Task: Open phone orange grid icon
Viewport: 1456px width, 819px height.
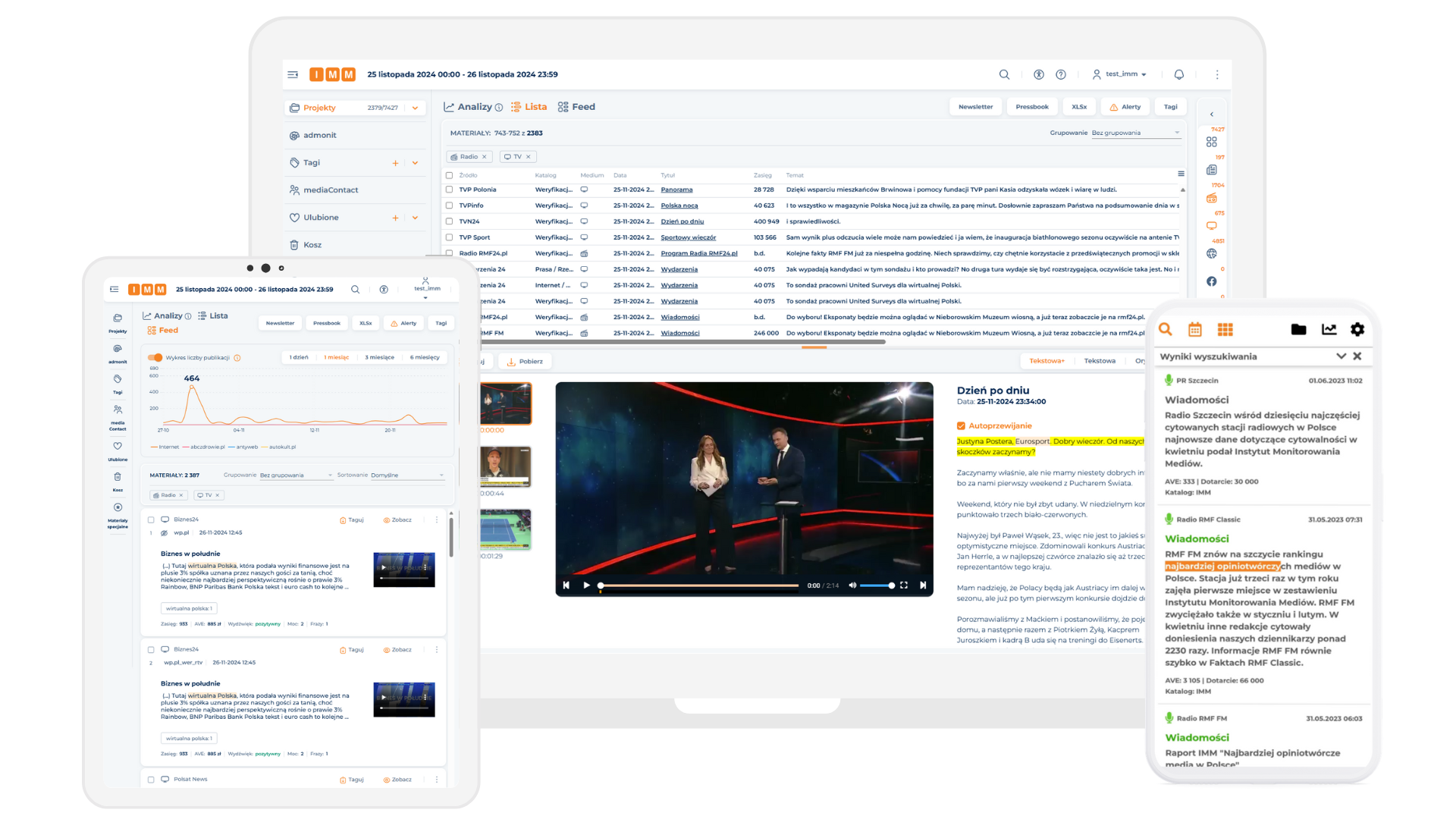Action: click(x=1225, y=329)
